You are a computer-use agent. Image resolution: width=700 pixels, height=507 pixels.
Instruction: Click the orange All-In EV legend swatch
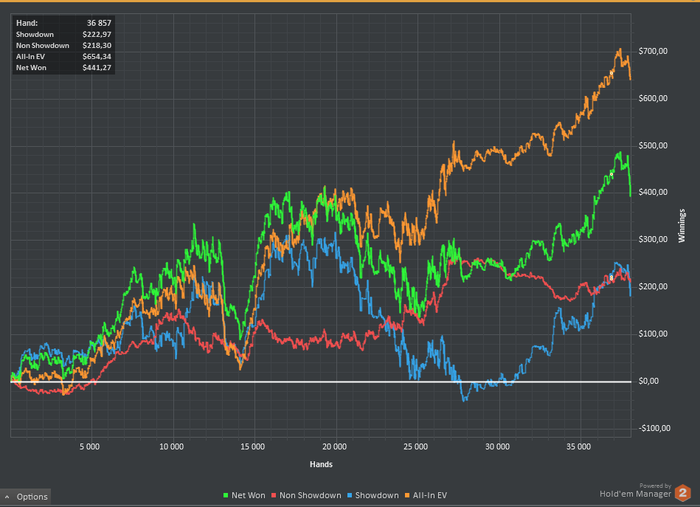408,495
